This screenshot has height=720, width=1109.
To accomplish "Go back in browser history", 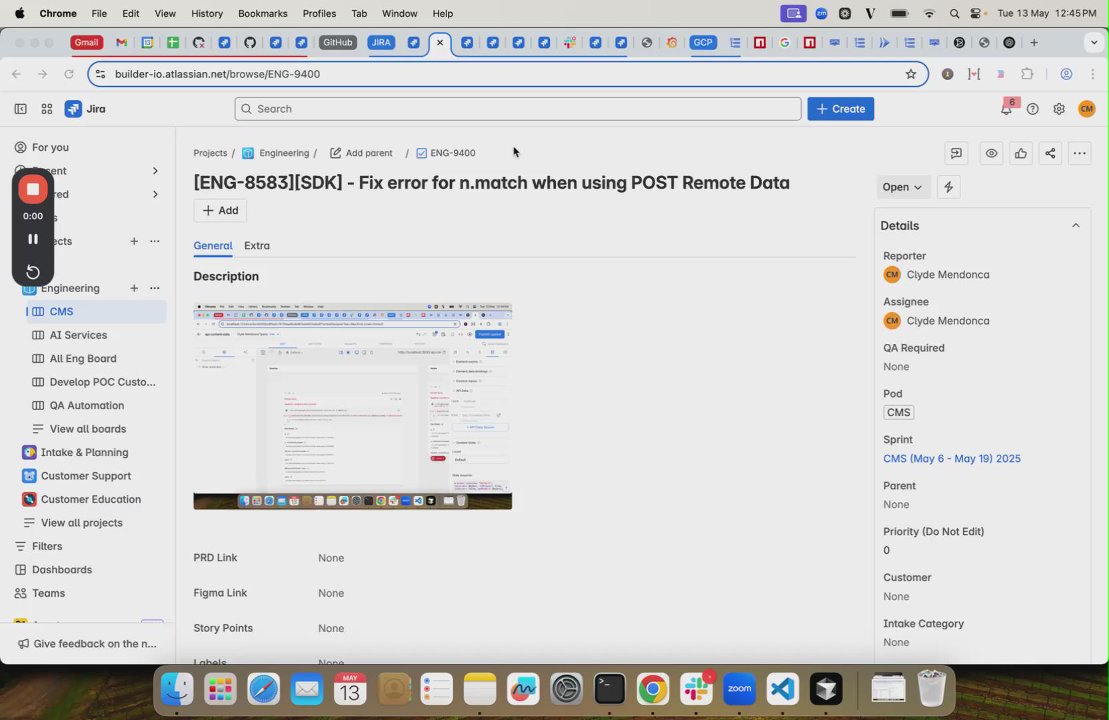I will [16, 74].
